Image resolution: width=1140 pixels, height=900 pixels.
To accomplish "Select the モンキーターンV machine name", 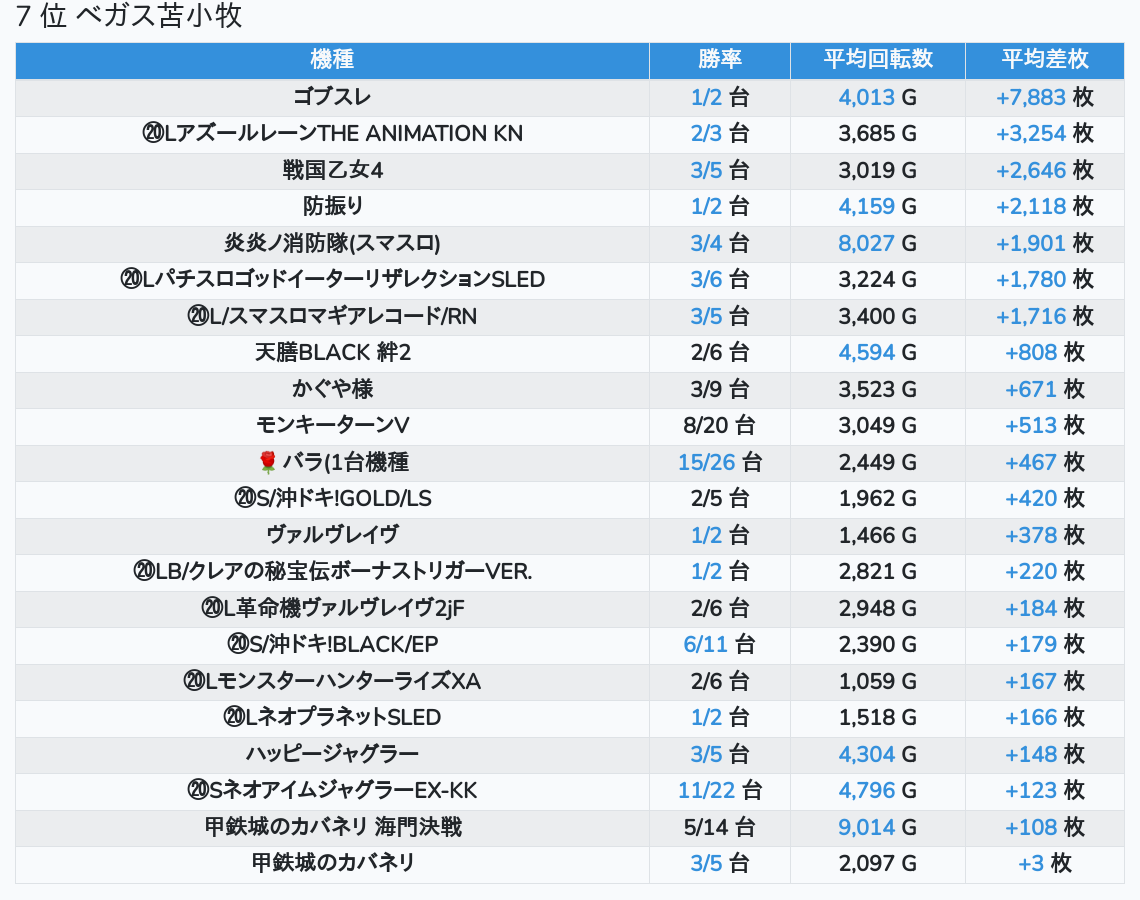I will click(332, 426).
